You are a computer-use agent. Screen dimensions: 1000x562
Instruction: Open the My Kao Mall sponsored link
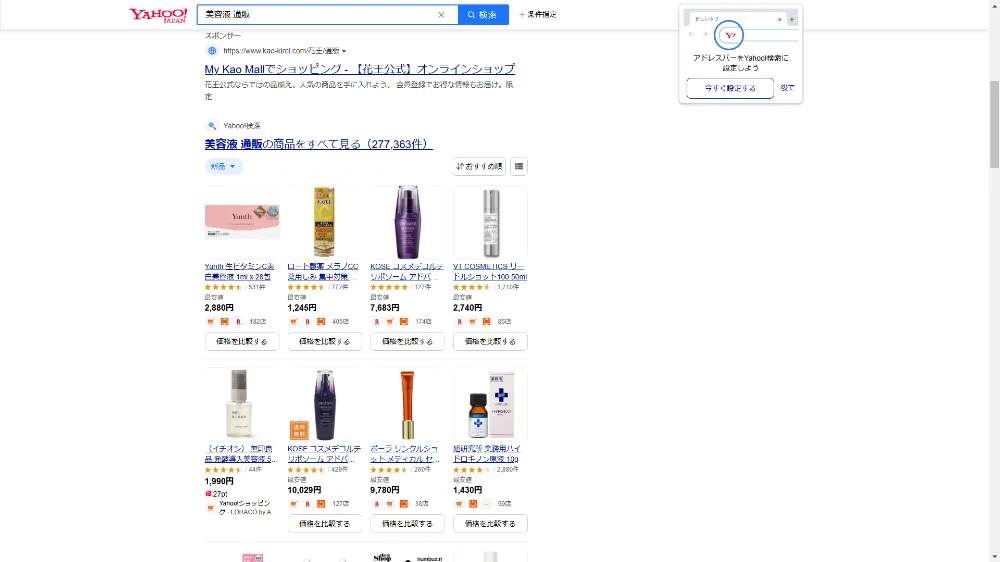pyautogui.click(x=360, y=69)
